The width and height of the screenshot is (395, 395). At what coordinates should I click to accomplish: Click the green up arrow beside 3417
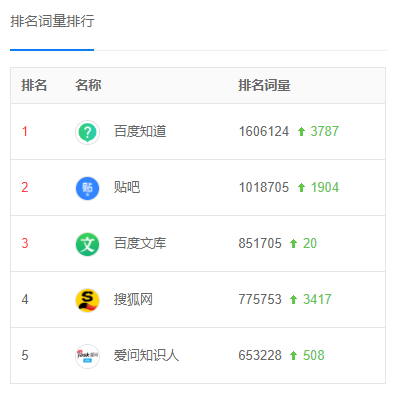pos(293,300)
